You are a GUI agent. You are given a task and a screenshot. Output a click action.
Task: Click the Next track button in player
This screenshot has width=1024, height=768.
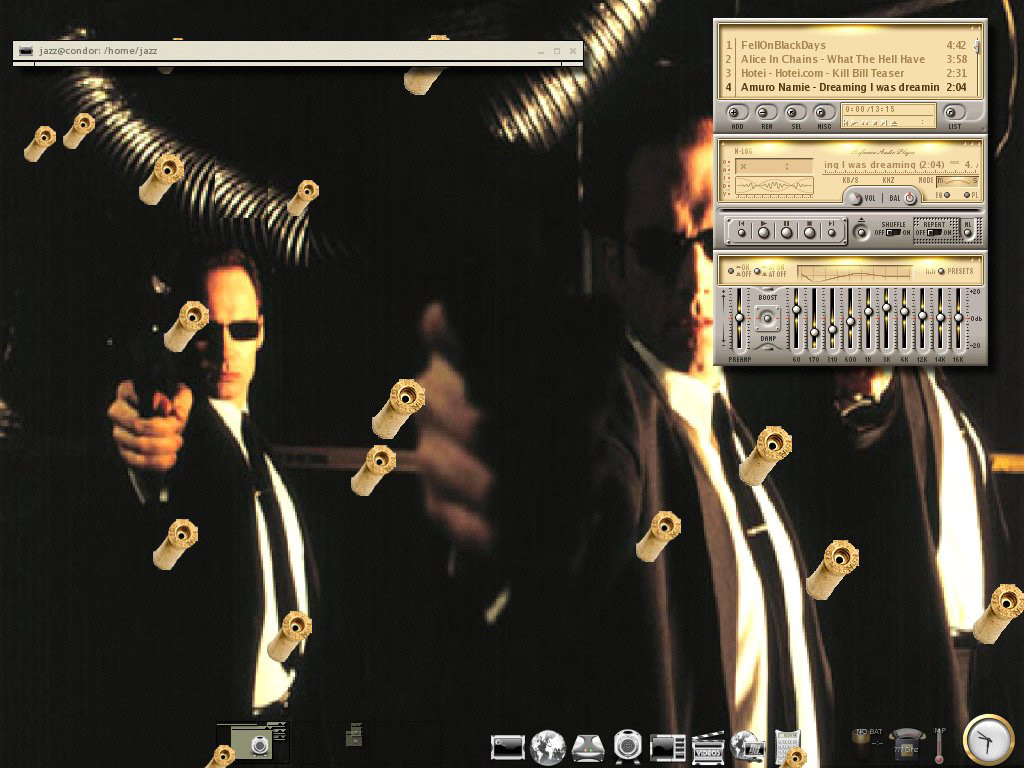831,231
